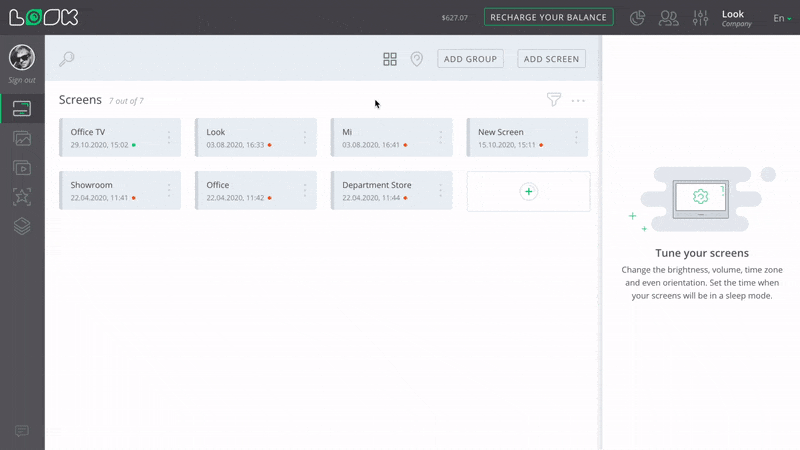Click the Screens heading text
The width and height of the screenshot is (800, 450).
[x=80, y=99]
